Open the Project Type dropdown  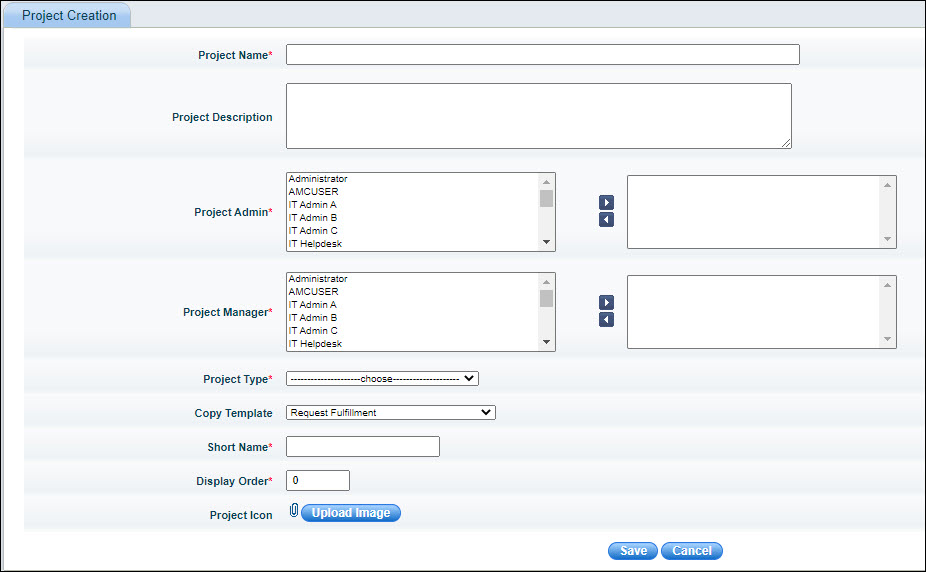382,379
